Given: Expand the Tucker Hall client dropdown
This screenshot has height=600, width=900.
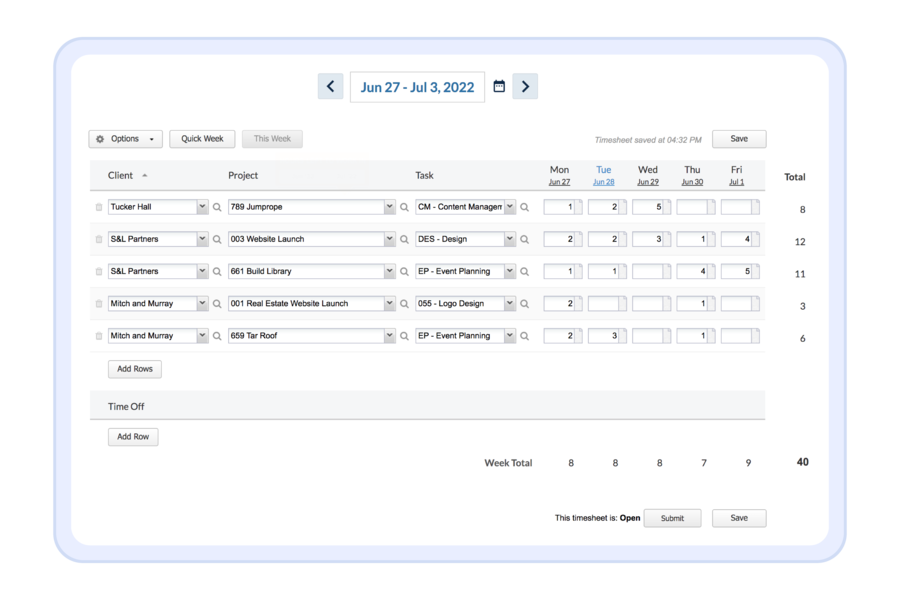Looking at the screenshot, I should point(202,207).
